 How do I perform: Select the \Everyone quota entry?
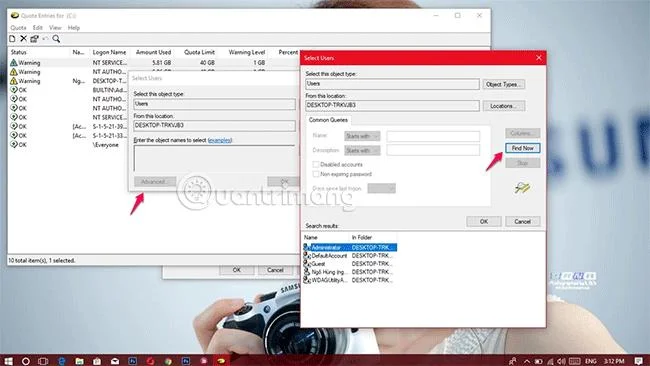(106, 145)
